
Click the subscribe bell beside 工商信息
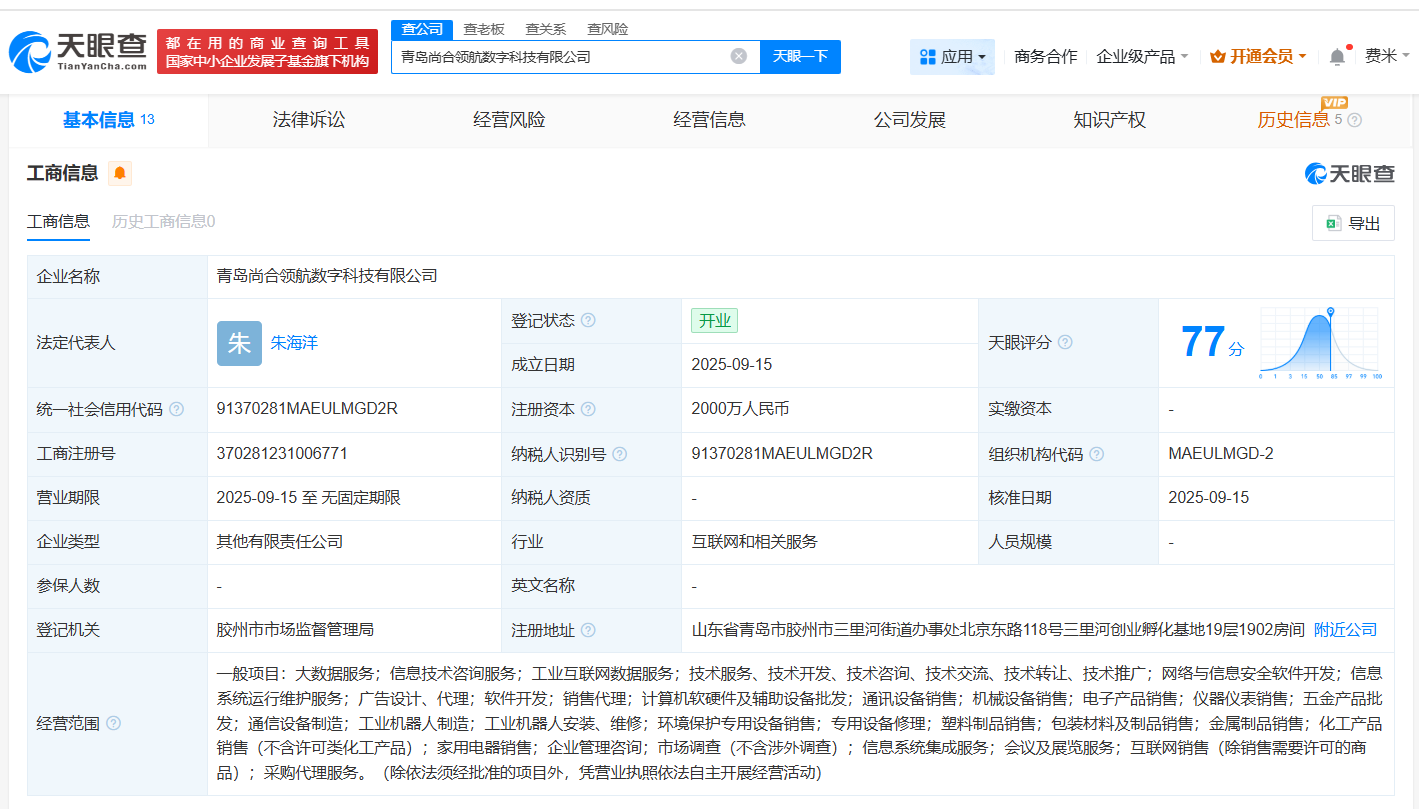pos(119,173)
